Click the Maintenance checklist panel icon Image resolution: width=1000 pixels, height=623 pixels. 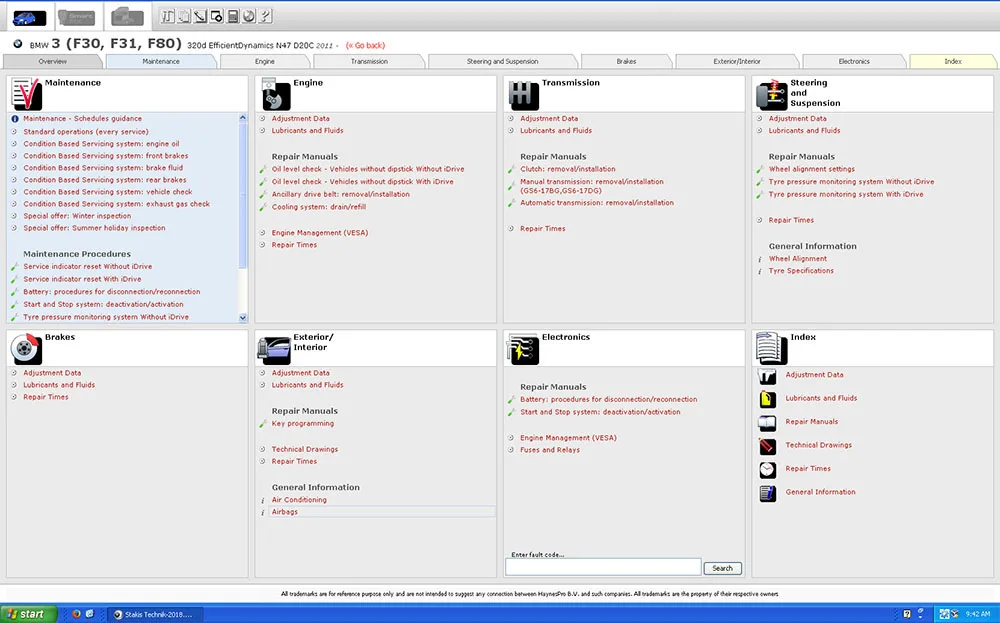[26, 94]
